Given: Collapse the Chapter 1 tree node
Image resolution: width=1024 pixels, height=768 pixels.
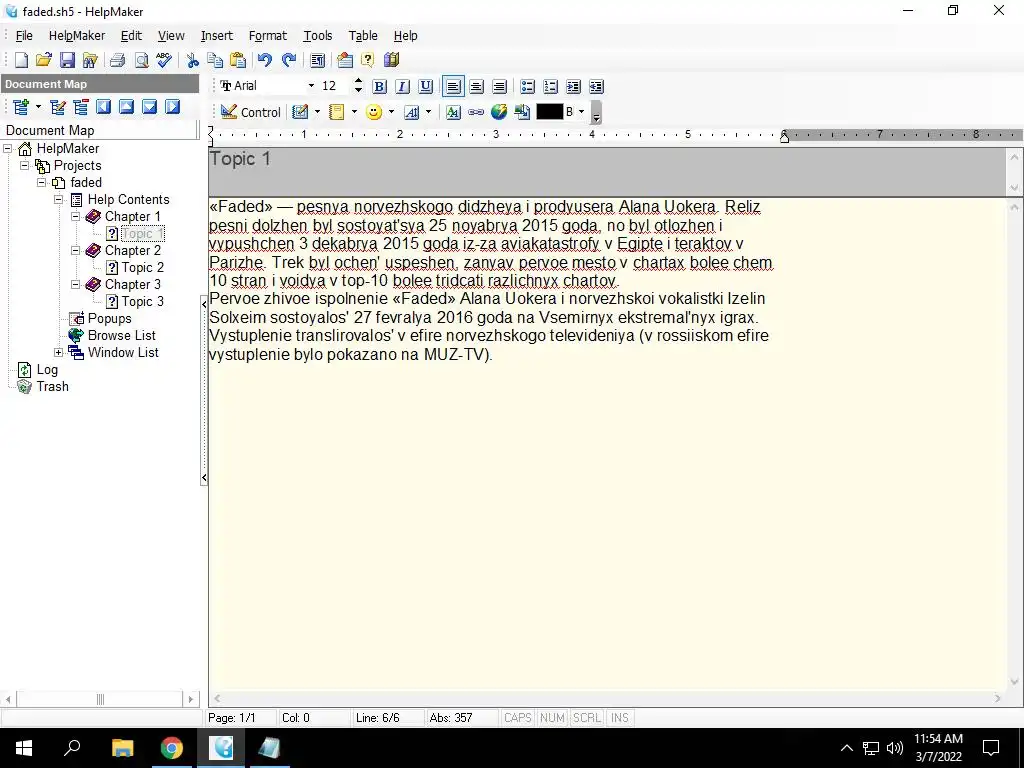Looking at the screenshot, I should coord(75,216).
